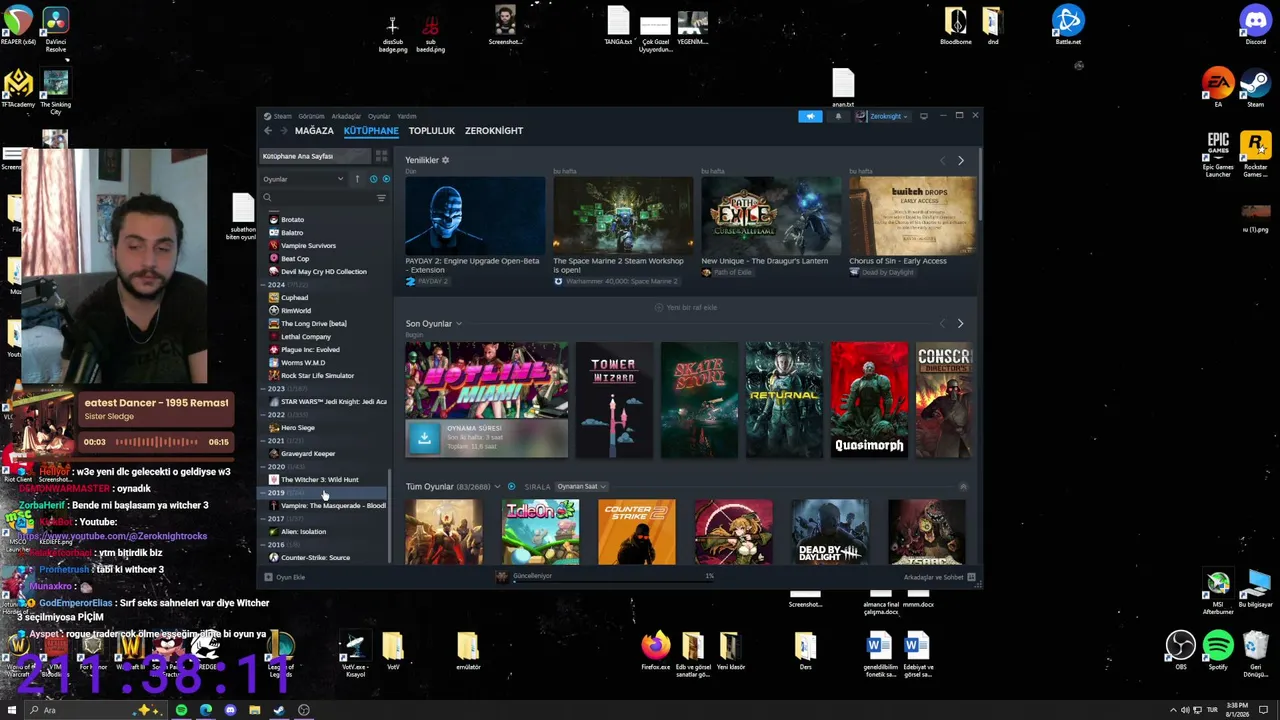1280x720 pixels.
Task: Open the Oyunlar menu in the menu bar
Action: click(379, 116)
